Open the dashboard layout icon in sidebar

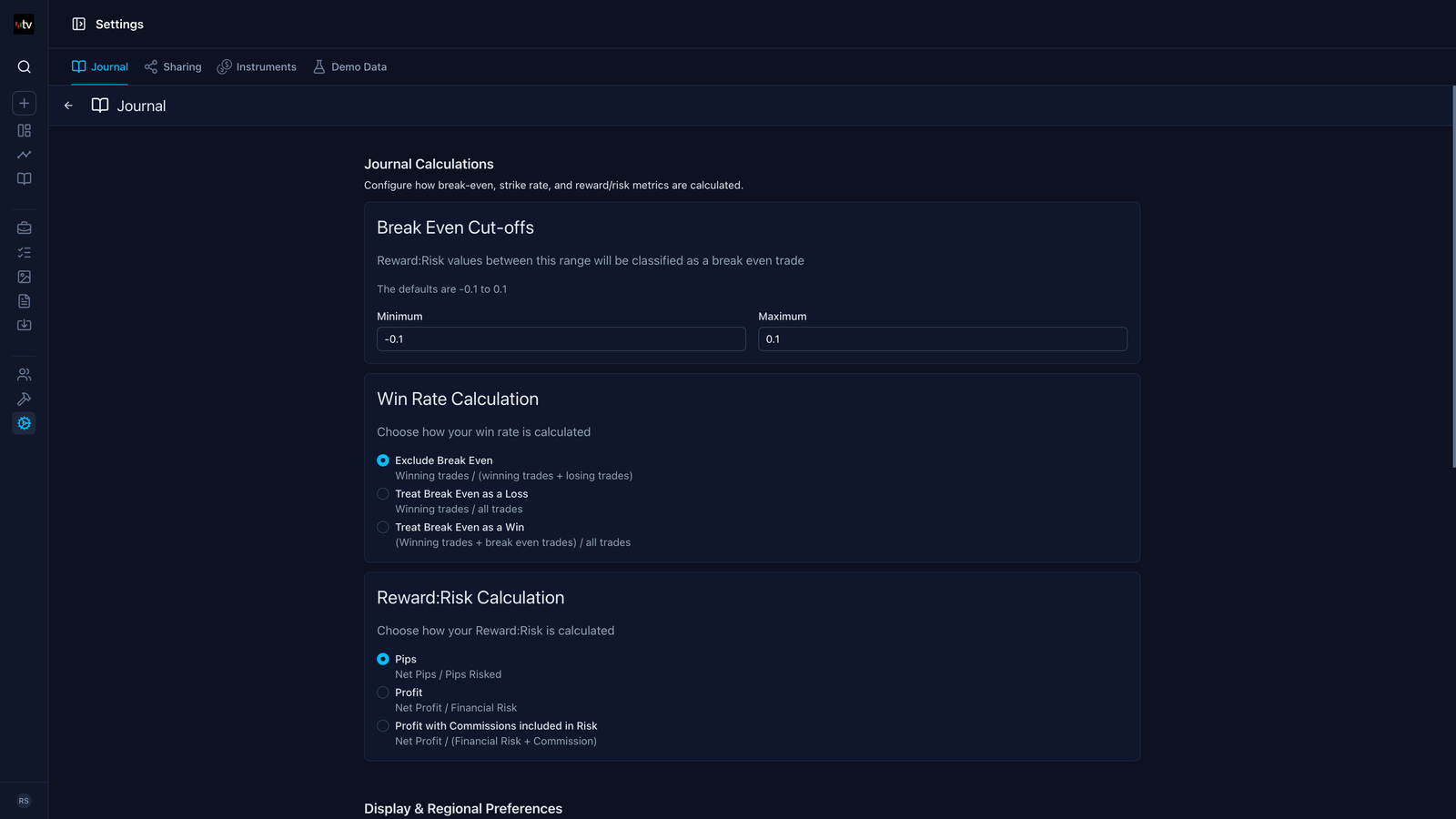(25, 131)
